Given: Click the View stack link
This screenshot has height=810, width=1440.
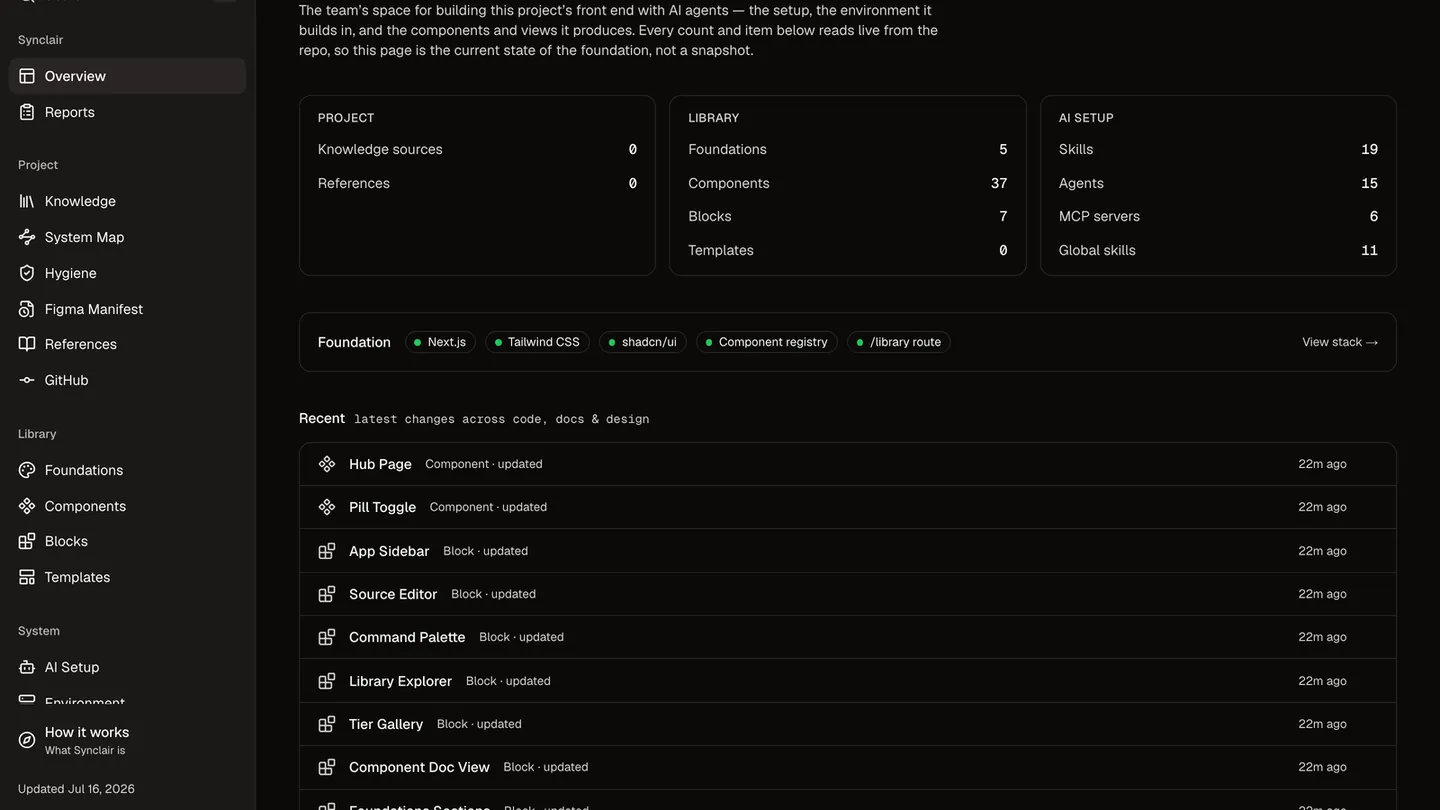Looking at the screenshot, I should coord(1340,342).
